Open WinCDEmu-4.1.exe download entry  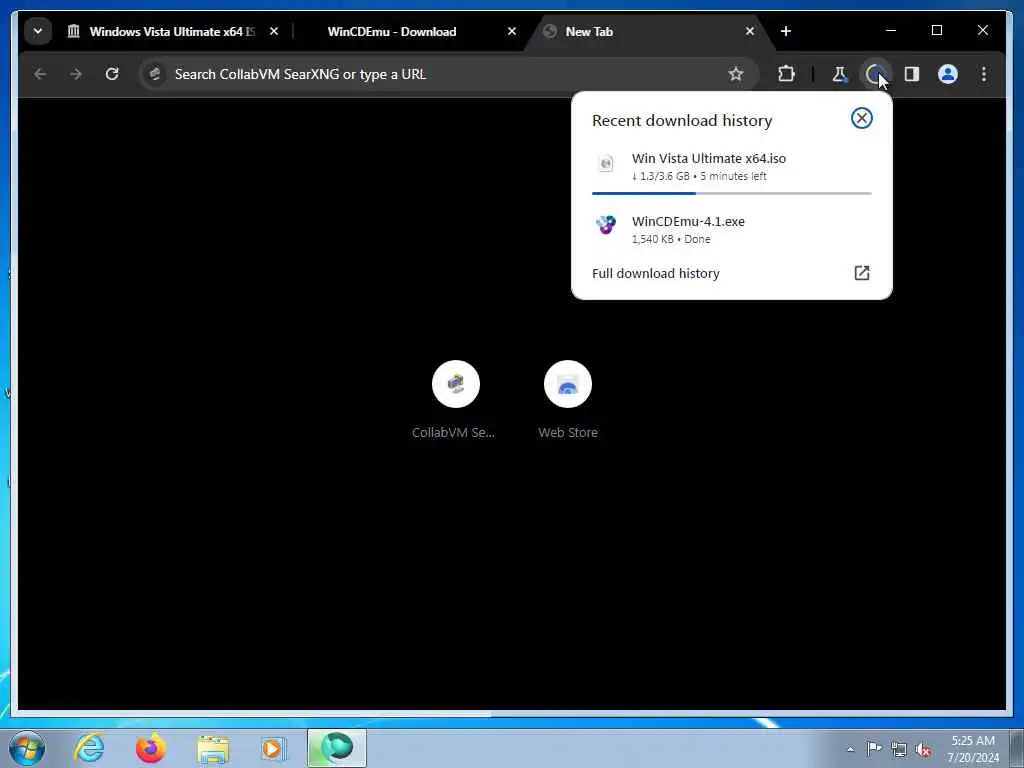pyautogui.click(x=731, y=229)
